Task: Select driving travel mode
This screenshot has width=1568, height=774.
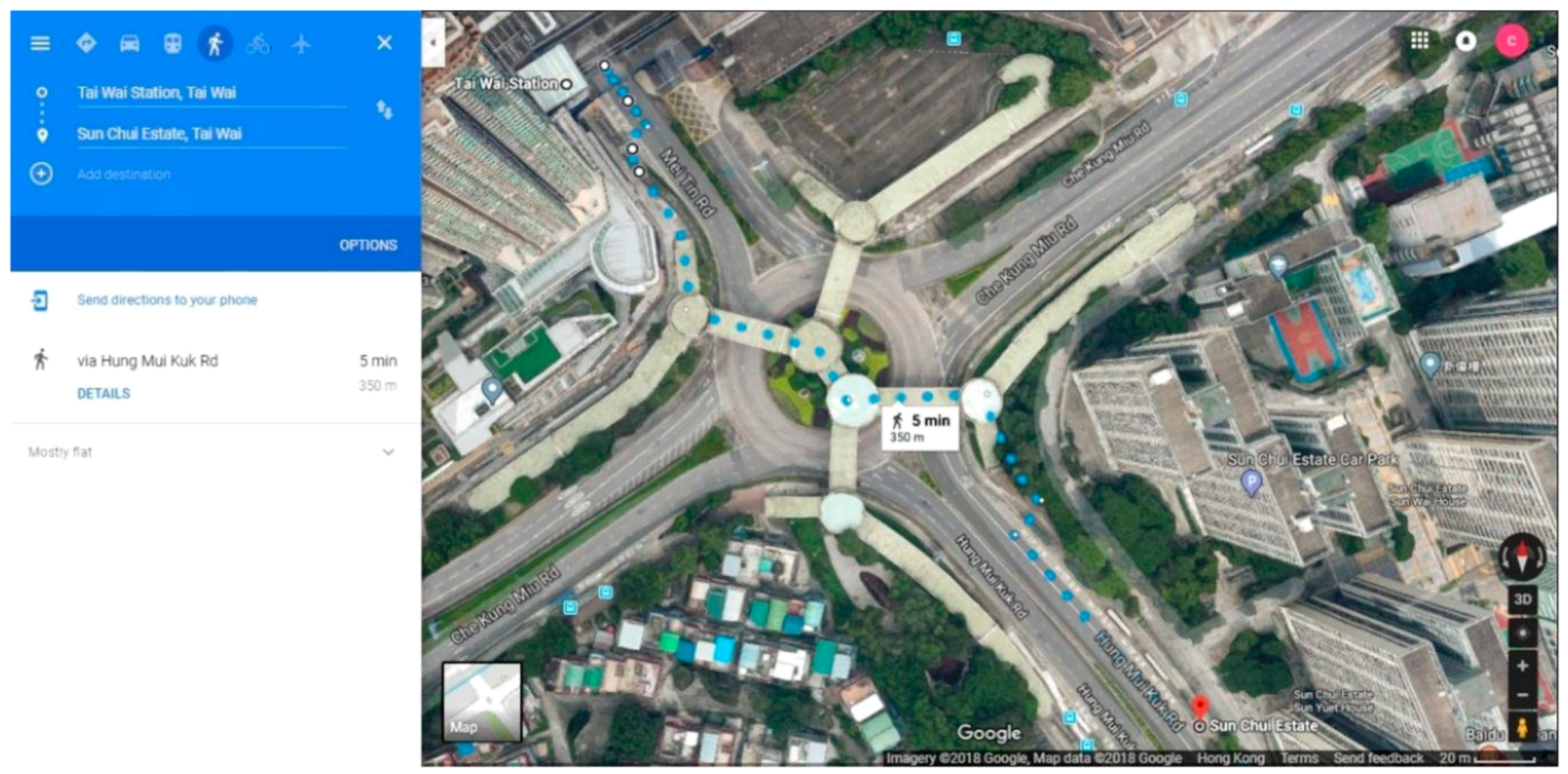Action: tap(130, 43)
